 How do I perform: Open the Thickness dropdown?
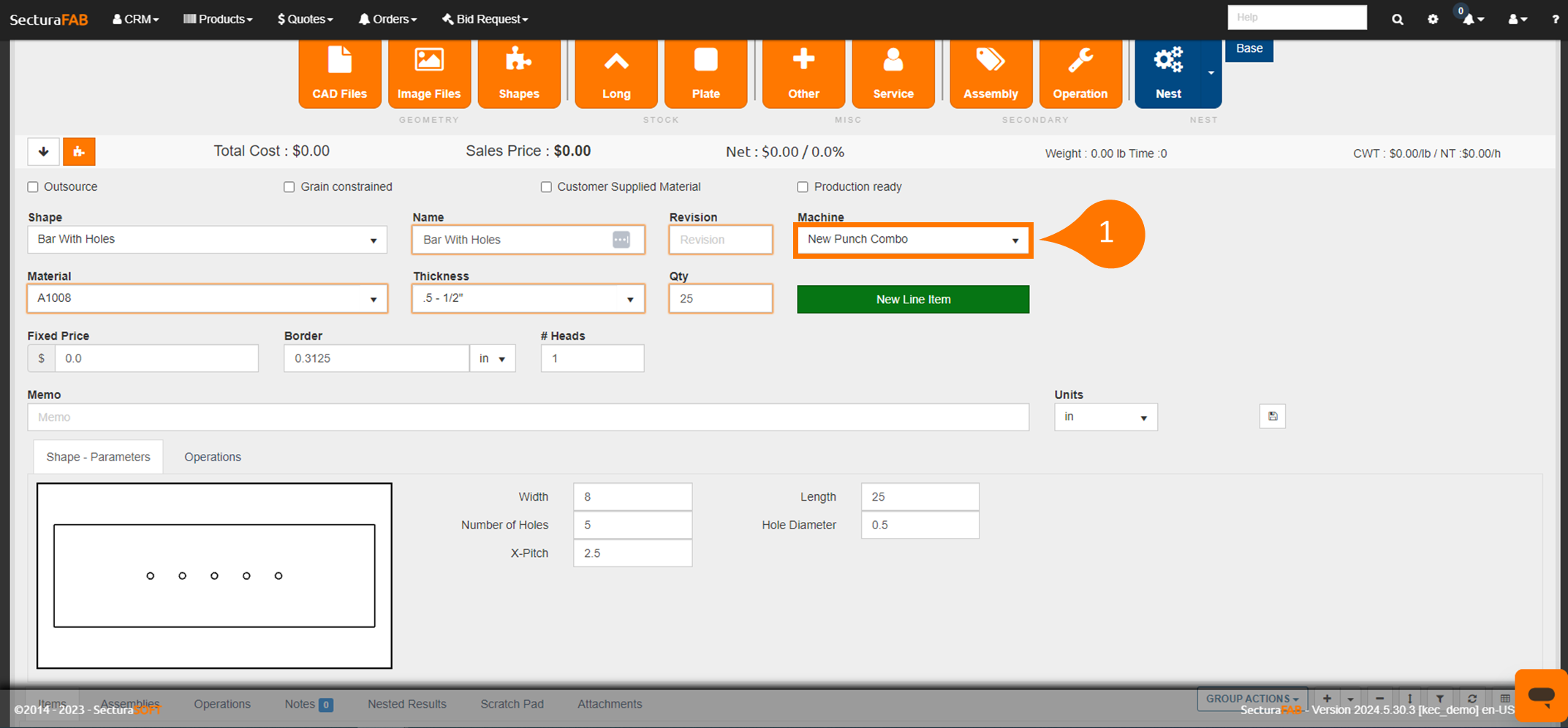point(528,299)
